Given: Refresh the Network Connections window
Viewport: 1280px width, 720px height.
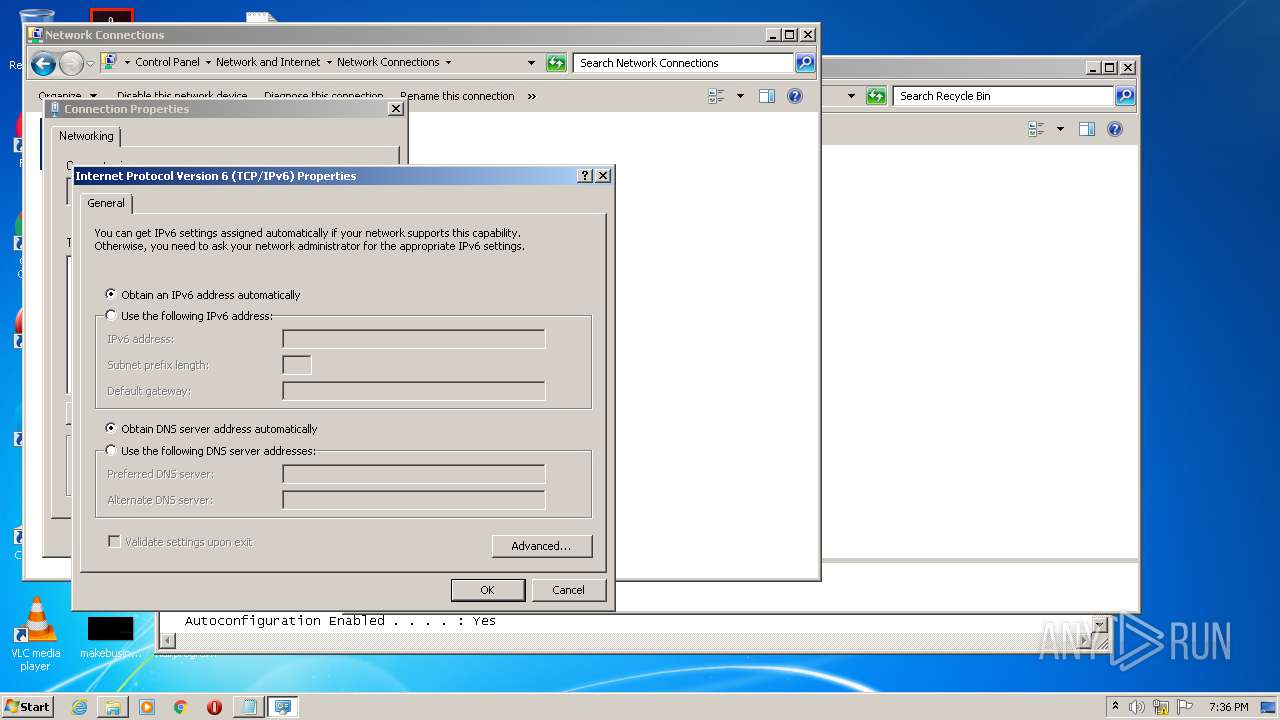Looking at the screenshot, I should tap(556, 63).
